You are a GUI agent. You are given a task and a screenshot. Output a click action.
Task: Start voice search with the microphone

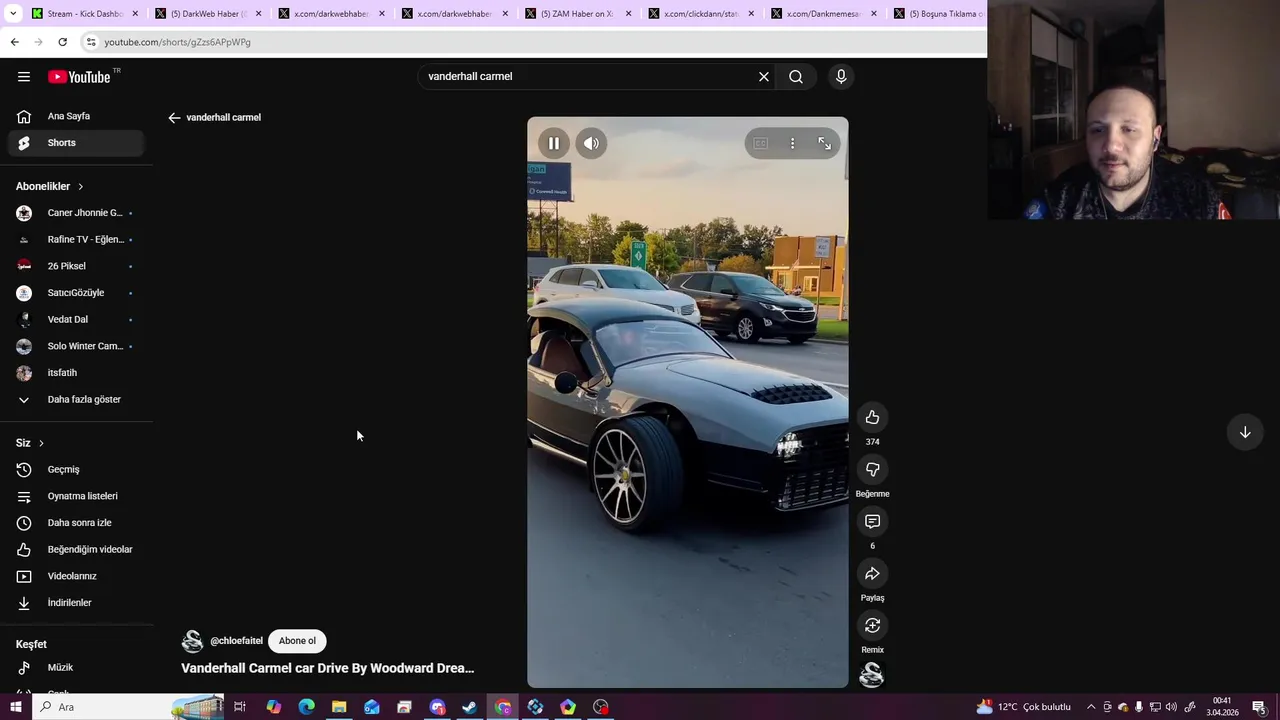tap(841, 77)
